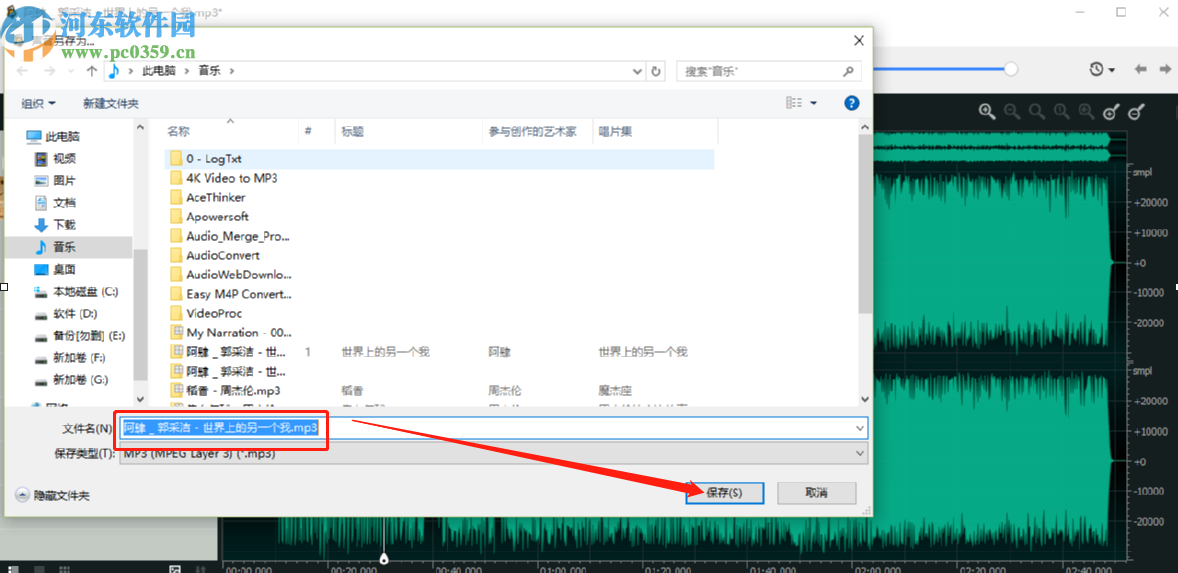Click the plain zoom magnifier in editor
Viewport: 1178px width, 573px height.
click(1037, 112)
